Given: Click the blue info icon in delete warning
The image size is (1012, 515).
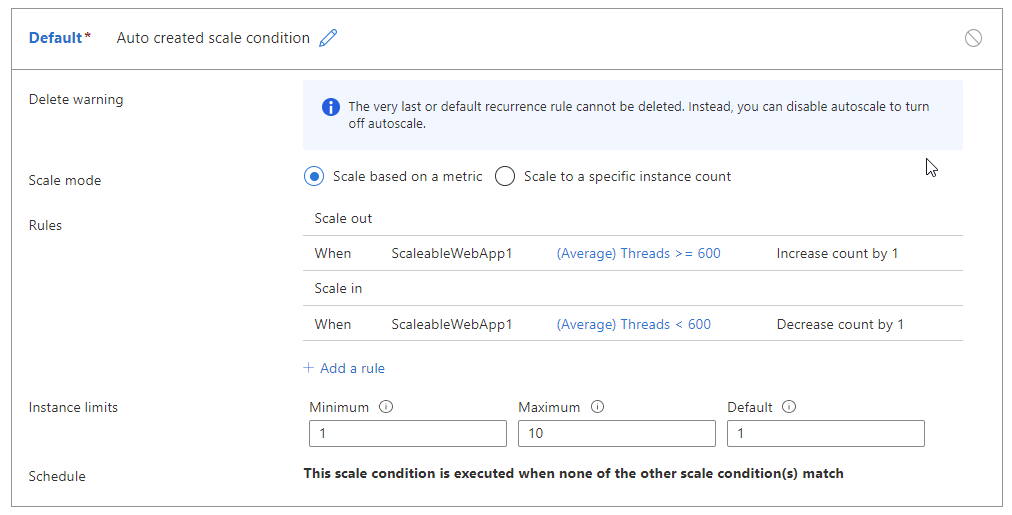Looking at the screenshot, I should (x=331, y=107).
